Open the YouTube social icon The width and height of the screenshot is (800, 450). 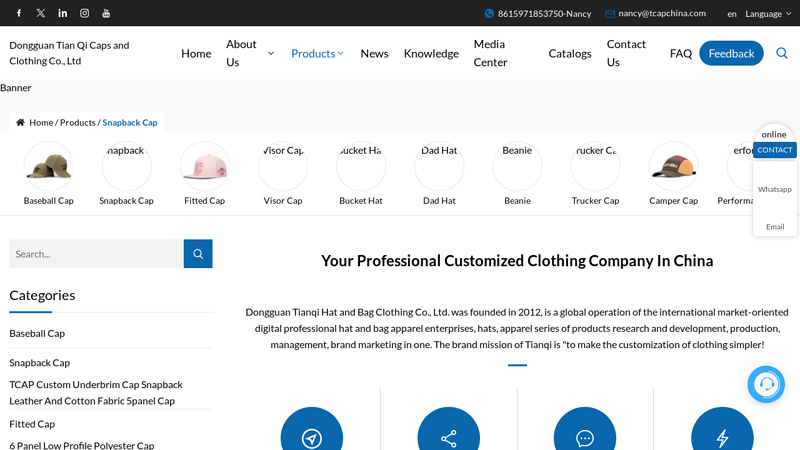click(106, 13)
